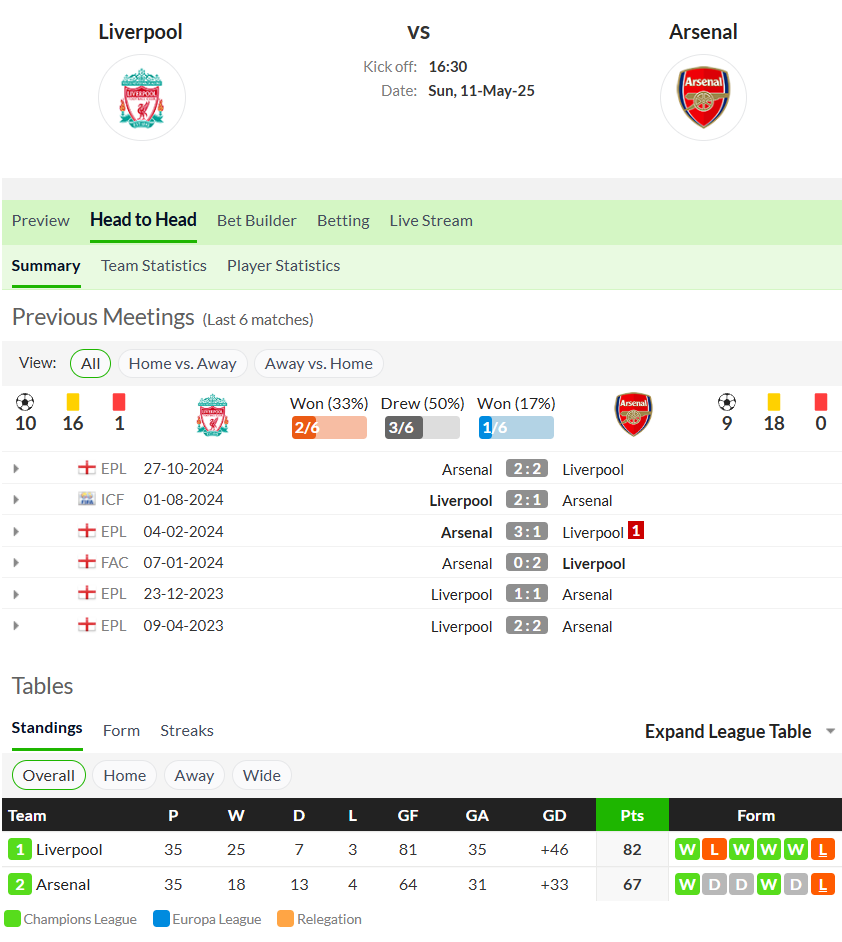Click Liverpool's goals football icon

(x=25, y=402)
